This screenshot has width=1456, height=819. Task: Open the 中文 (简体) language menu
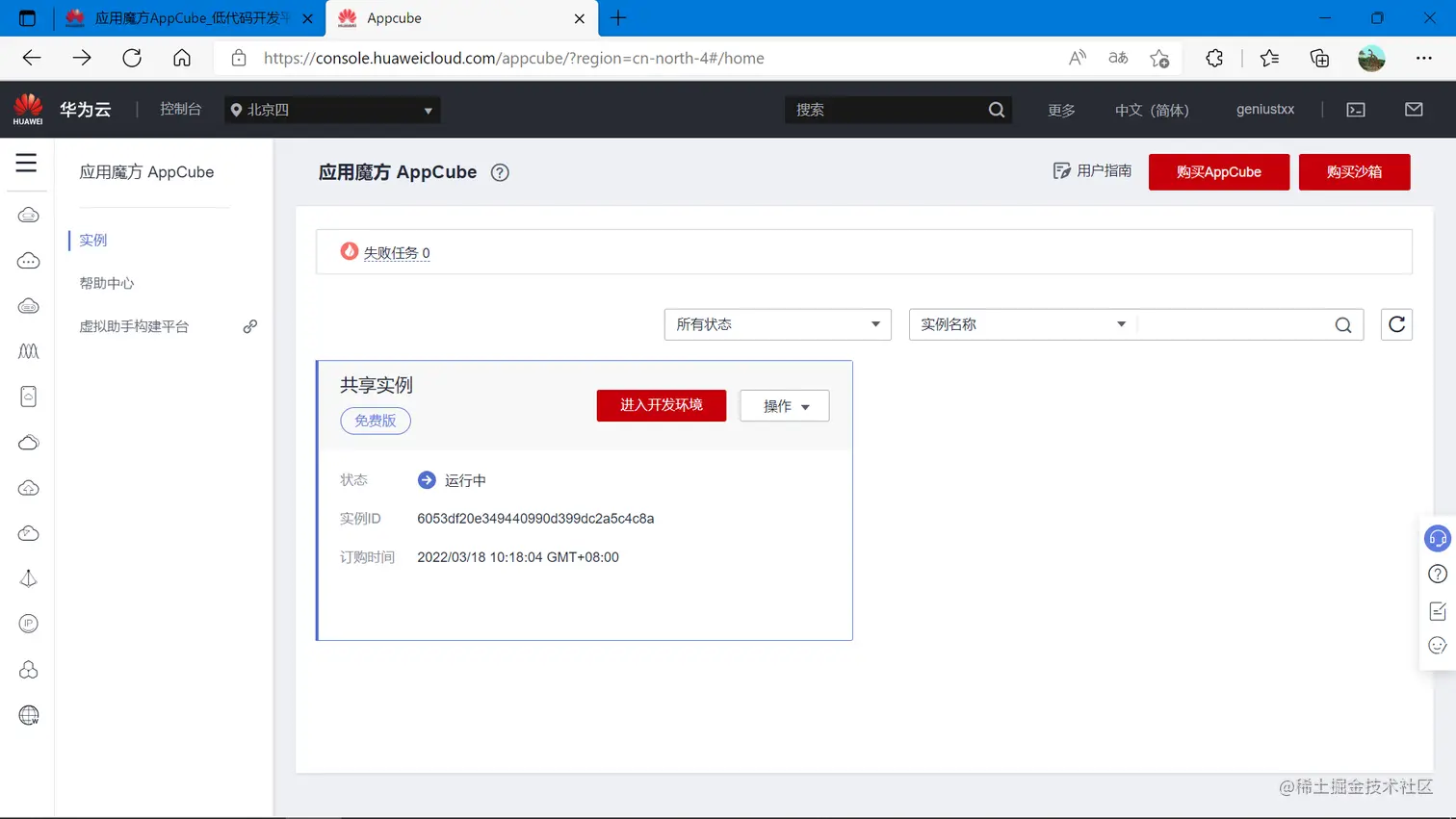click(x=1152, y=110)
